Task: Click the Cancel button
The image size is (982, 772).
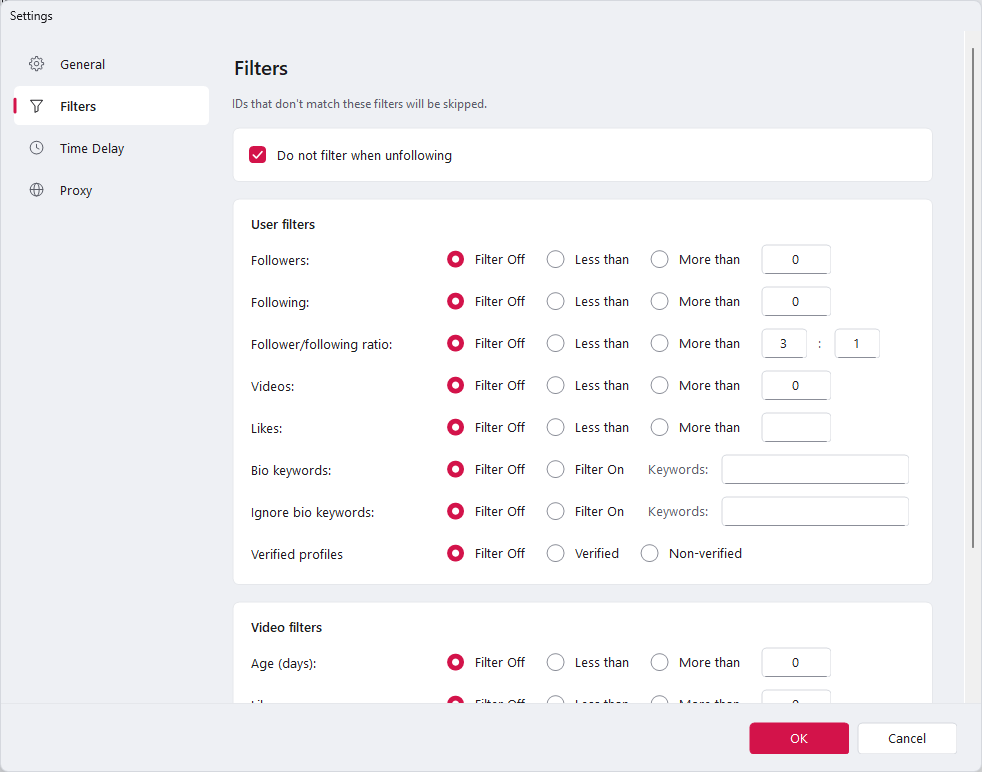Action: point(907,738)
